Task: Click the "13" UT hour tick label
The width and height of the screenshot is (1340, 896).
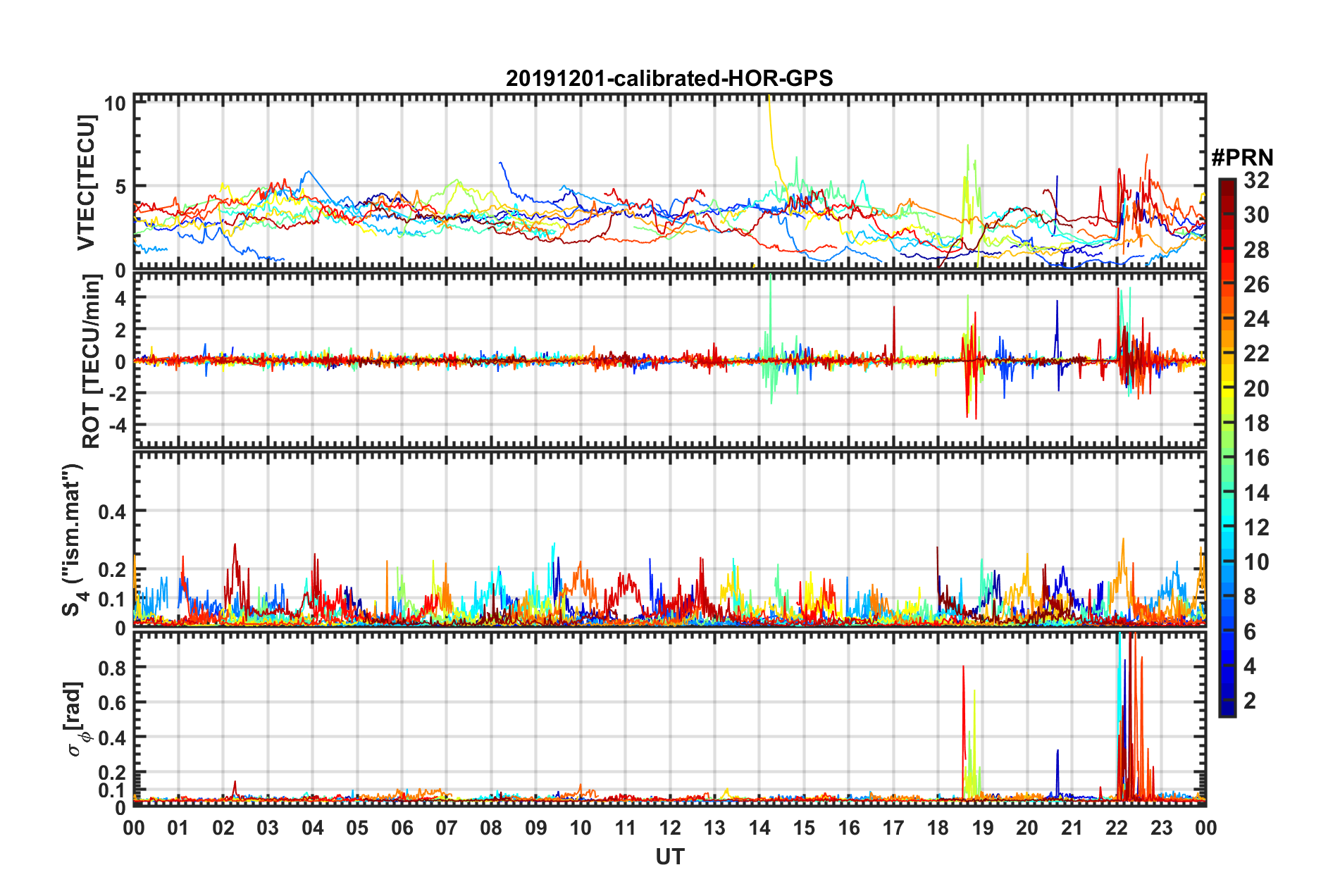Action: (x=714, y=828)
